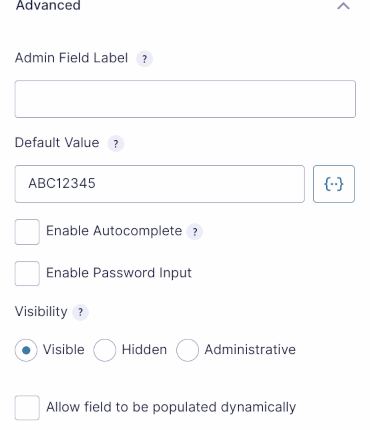Image resolution: width=370 pixels, height=430 pixels.
Task: Choose the Hidden visibility option
Action: (x=105, y=350)
